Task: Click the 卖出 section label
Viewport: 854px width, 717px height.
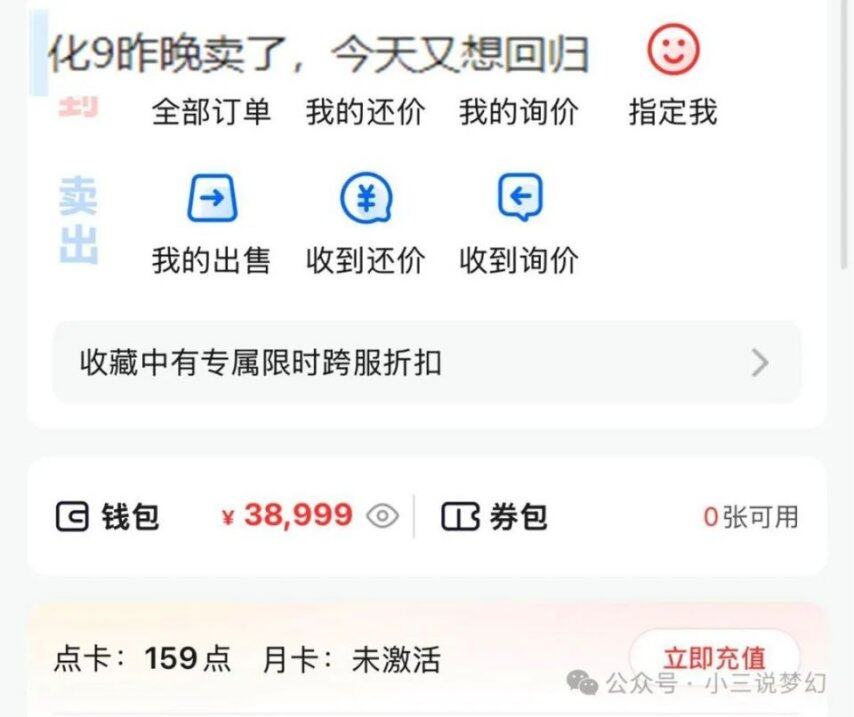Action: [x=78, y=220]
